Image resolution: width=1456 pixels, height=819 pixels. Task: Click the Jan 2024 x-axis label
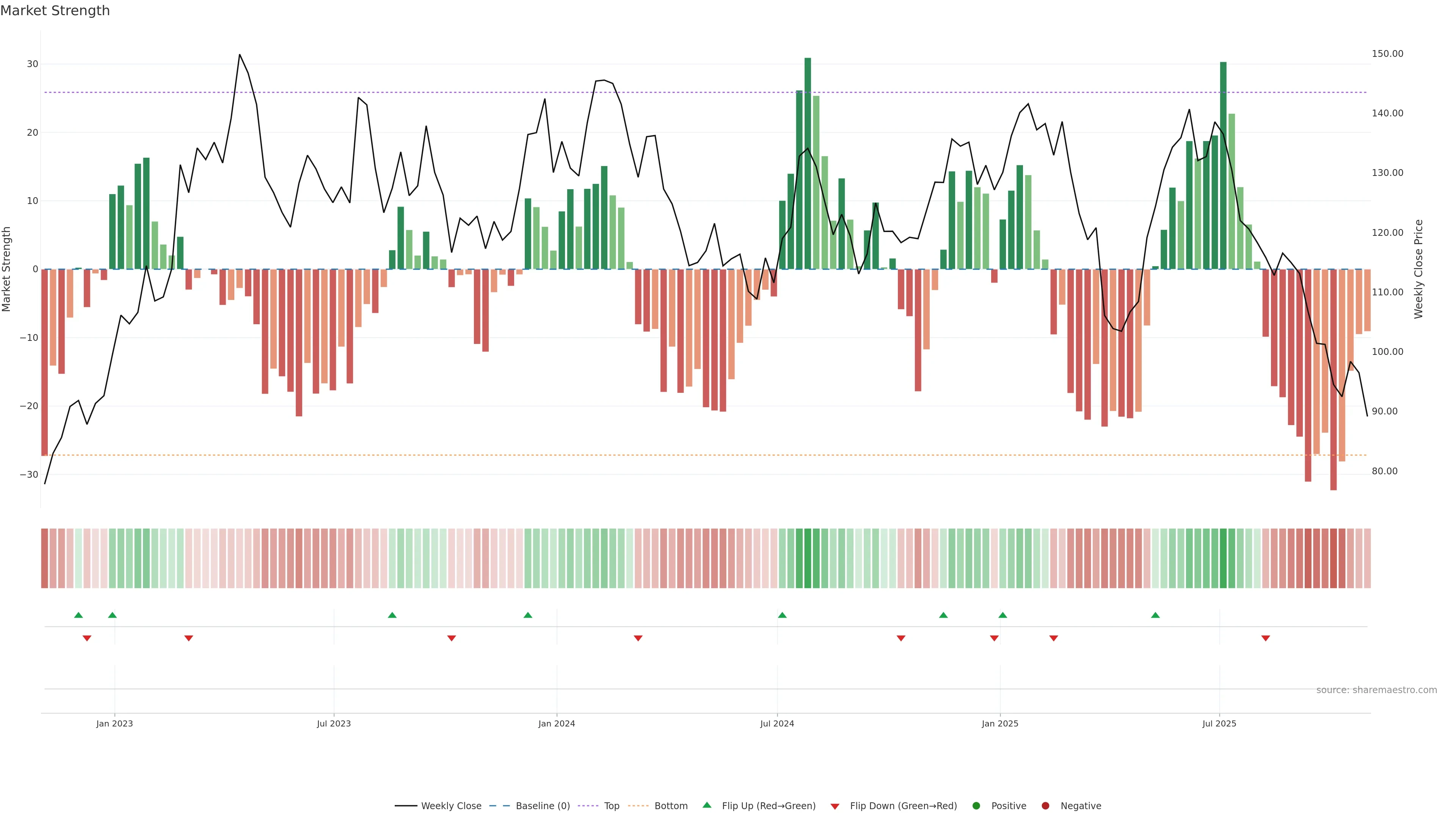click(556, 723)
